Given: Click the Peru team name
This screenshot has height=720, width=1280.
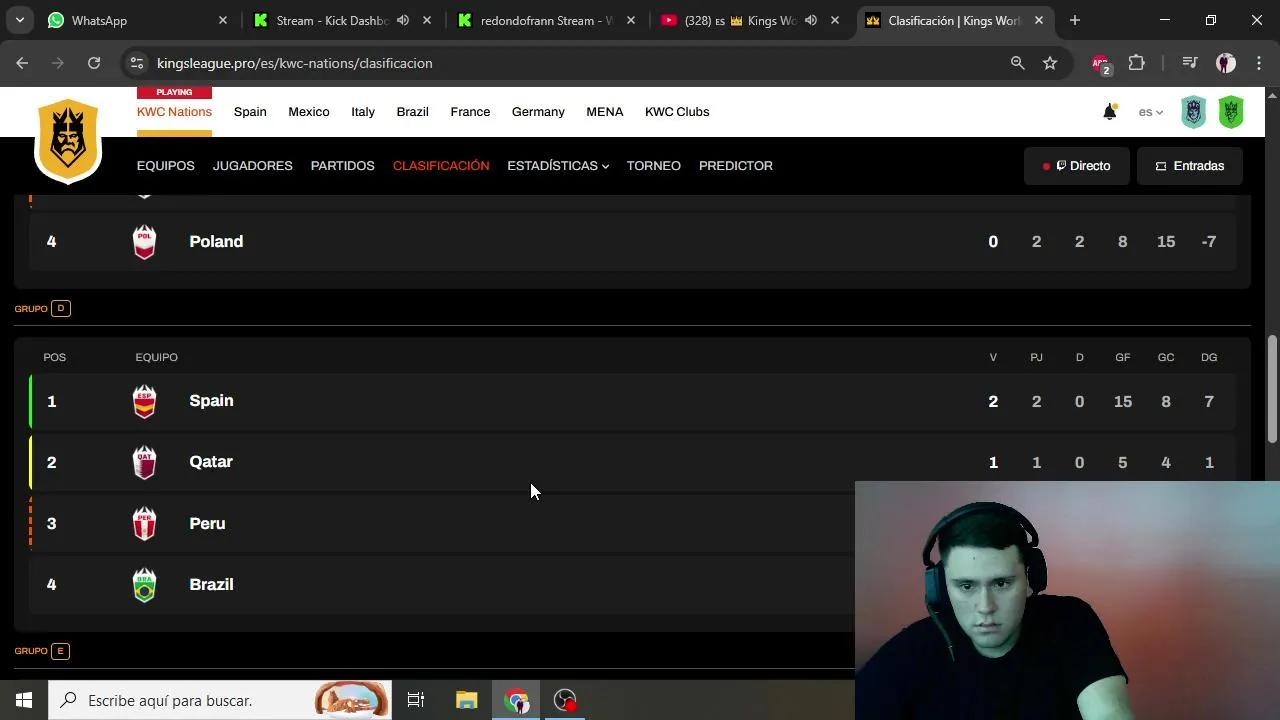Looking at the screenshot, I should click(207, 524).
